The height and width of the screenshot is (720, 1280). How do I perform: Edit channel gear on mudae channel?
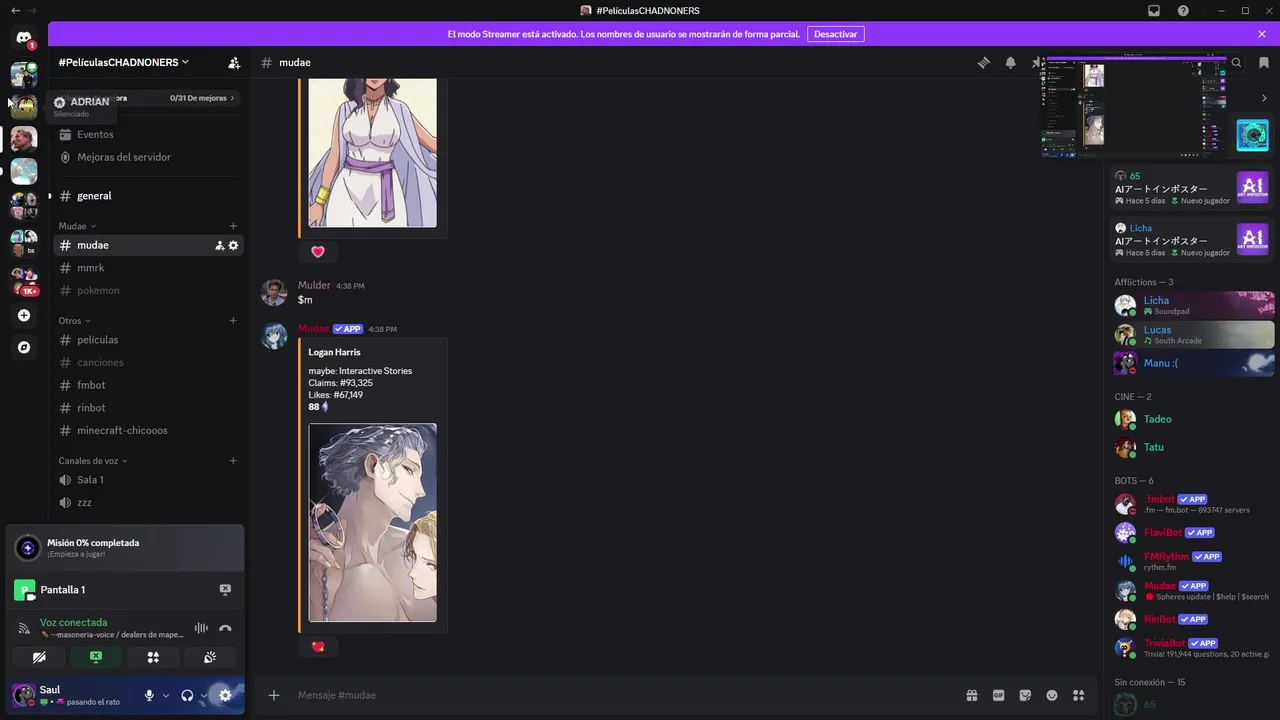pyautogui.click(x=234, y=245)
